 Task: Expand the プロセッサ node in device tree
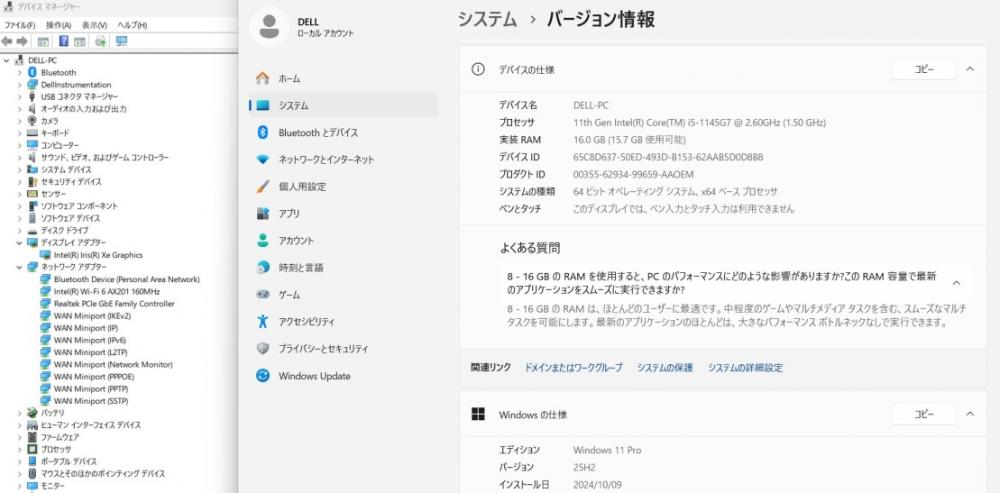point(20,450)
